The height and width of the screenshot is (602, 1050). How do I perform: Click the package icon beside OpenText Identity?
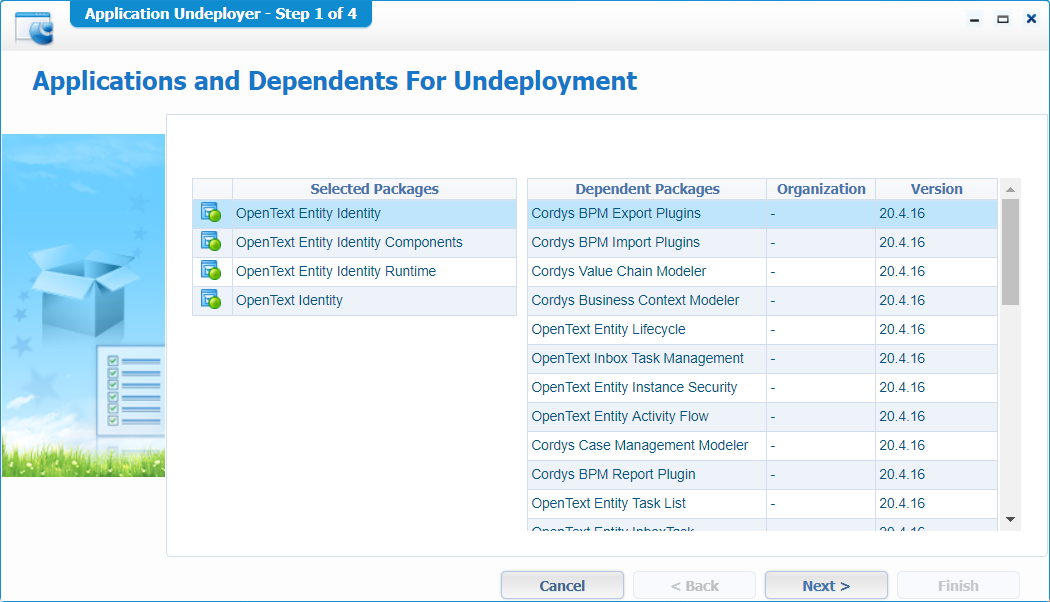tap(212, 299)
